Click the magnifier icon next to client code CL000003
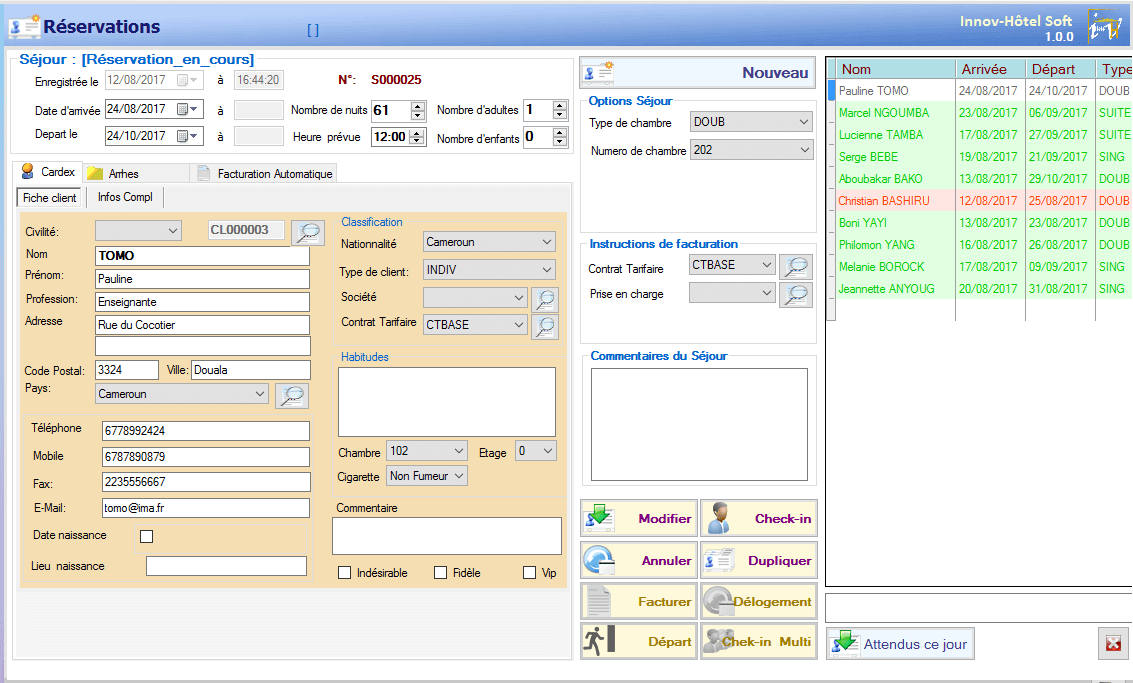The width and height of the screenshot is (1133, 683). tap(308, 232)
